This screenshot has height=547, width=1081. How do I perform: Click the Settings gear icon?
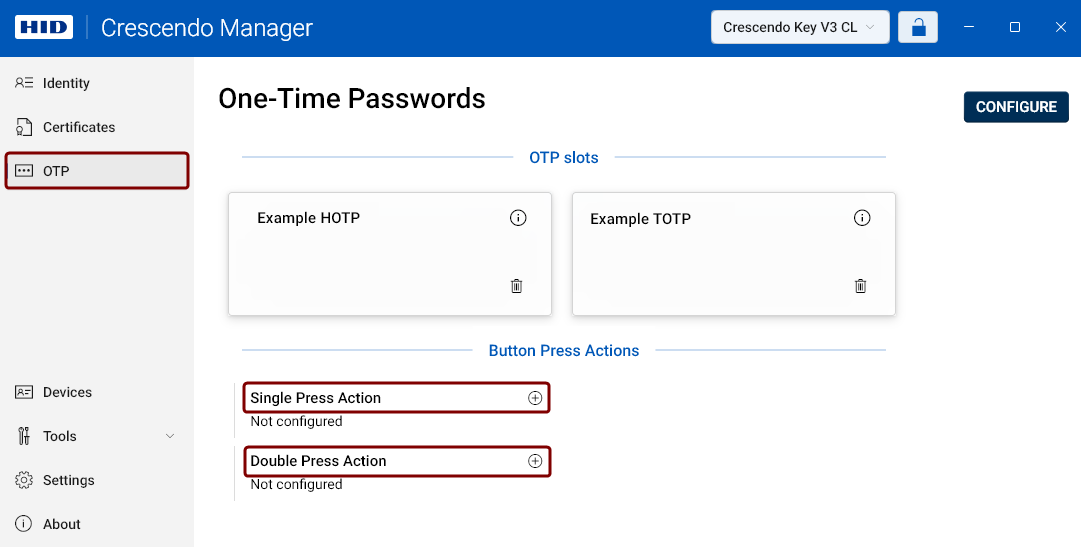coord(24,480)
